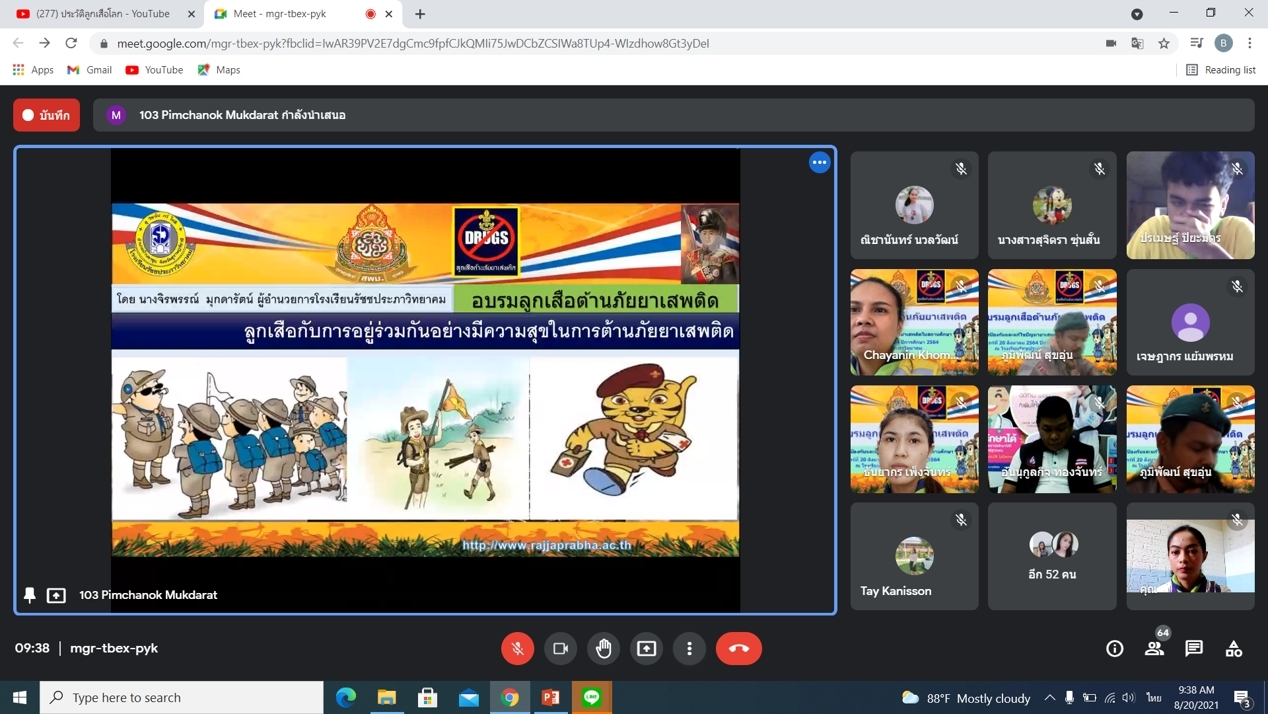
Task: Click the red recording indicator button
Action: coord(46,115)
